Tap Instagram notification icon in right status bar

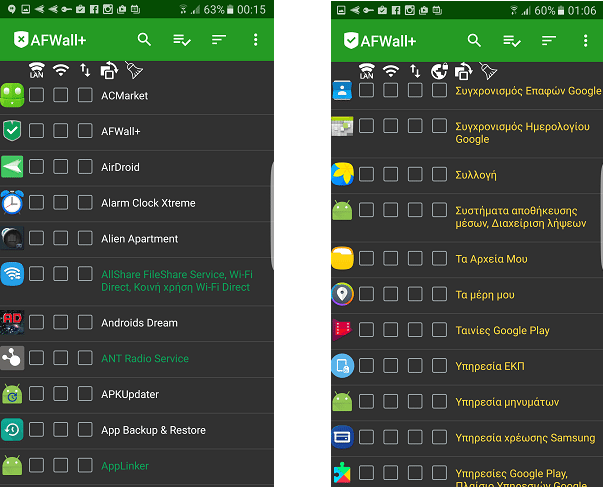pos(410,10)
